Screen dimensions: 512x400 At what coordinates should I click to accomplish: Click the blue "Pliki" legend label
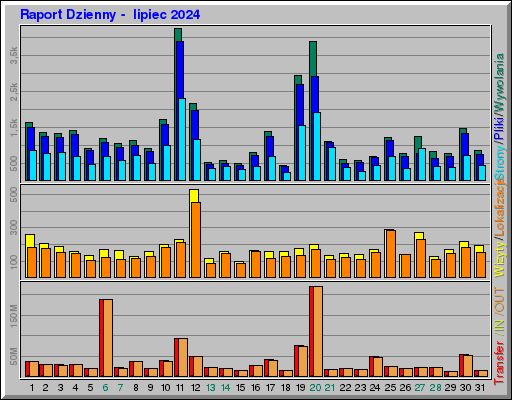pos(499,128)
